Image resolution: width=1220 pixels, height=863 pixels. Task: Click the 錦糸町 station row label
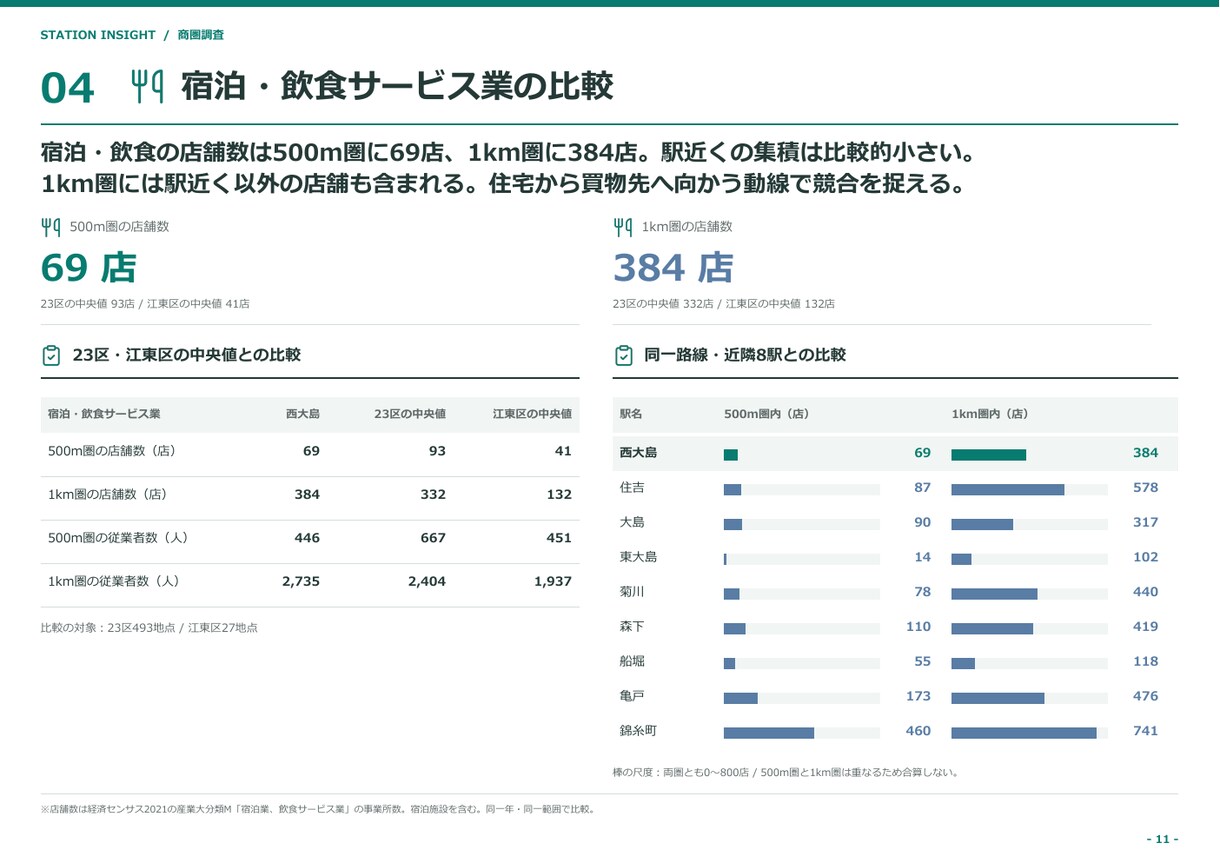tap(638, 731)
